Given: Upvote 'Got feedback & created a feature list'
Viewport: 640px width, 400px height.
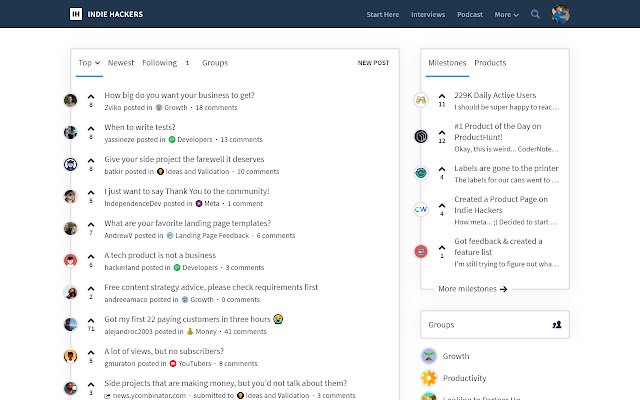Looking at the screenshot, I should click(442, 248).
